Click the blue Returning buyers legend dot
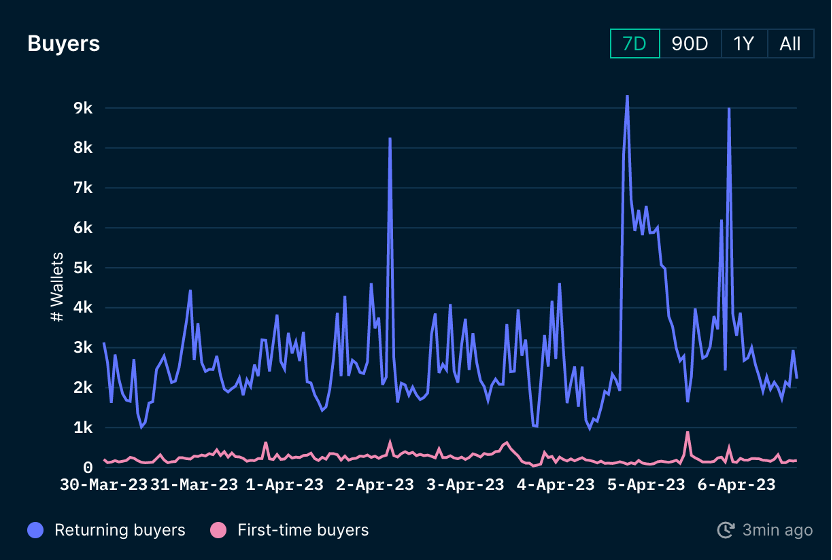Image resolution: width=832 pixels, height=560 pixels. pyautogui.click(x=36, y=530)
